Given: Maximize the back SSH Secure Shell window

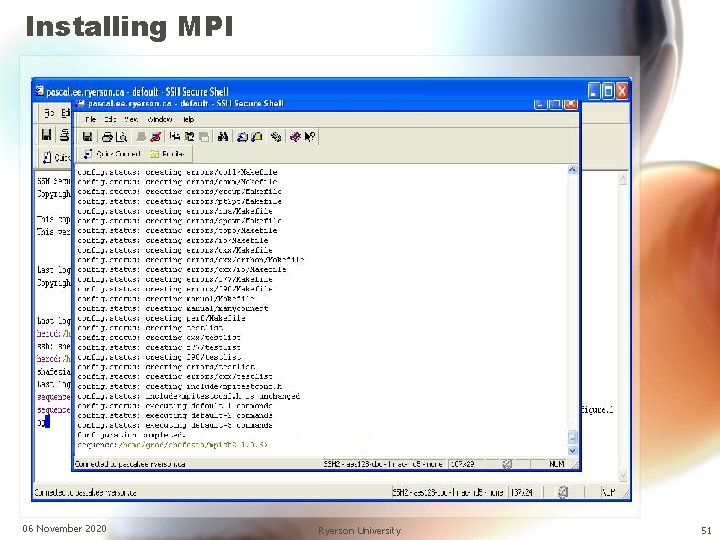Looking at the screenshot, I should (x=608, y=91).
